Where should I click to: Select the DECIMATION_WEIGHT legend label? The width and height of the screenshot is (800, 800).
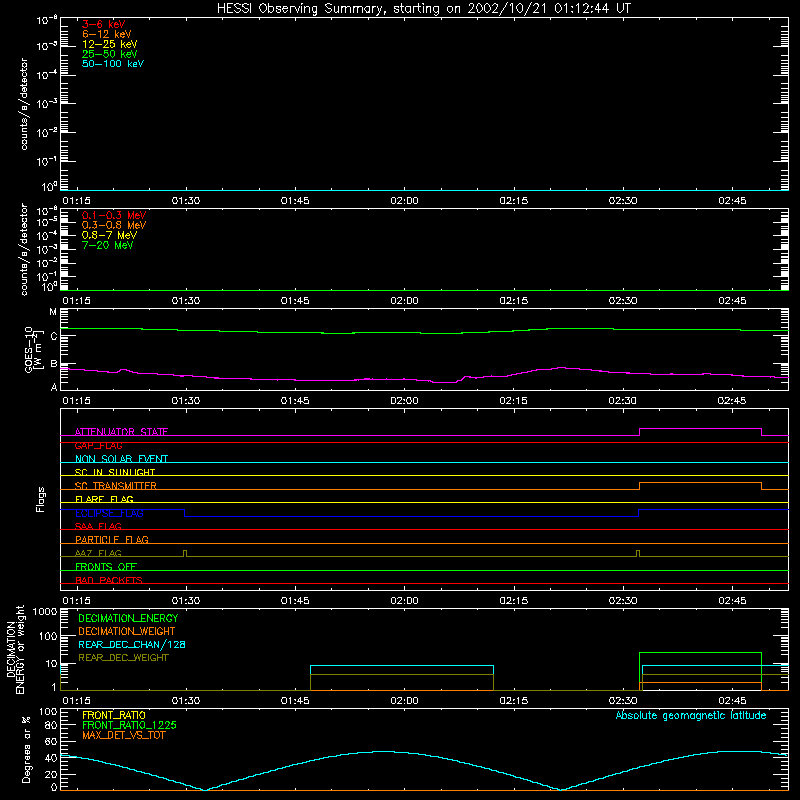[127, 632]
